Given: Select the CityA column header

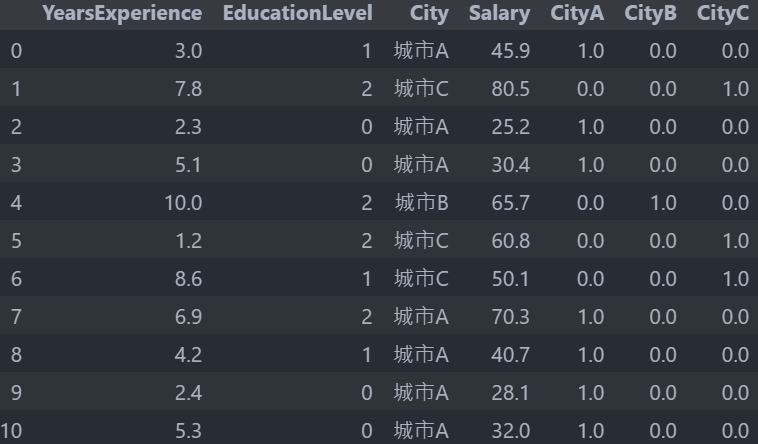Looking at the screenshot, I should [x=577, y=14].
